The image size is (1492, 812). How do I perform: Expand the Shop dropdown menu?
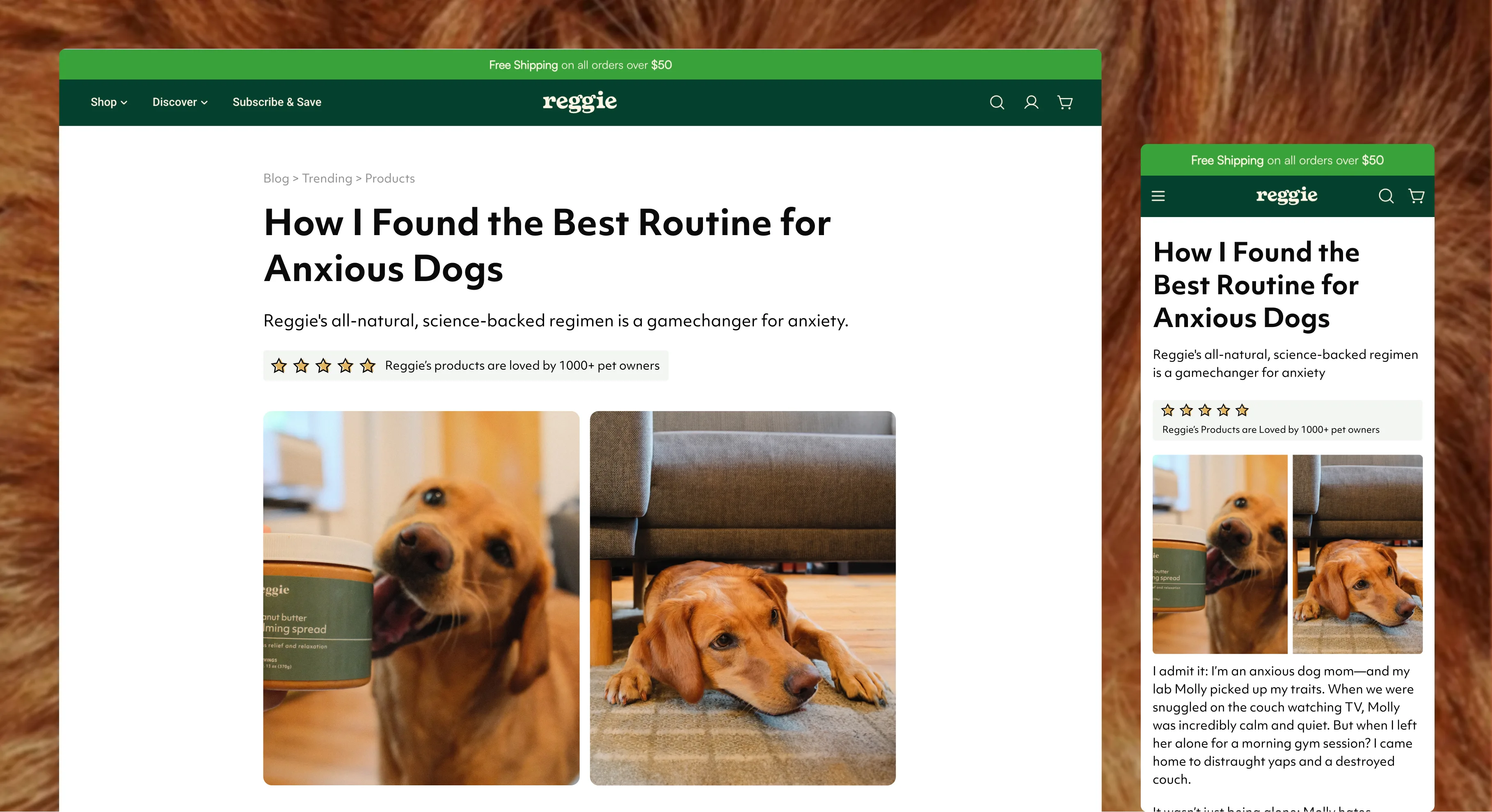[x=109, y=102]
